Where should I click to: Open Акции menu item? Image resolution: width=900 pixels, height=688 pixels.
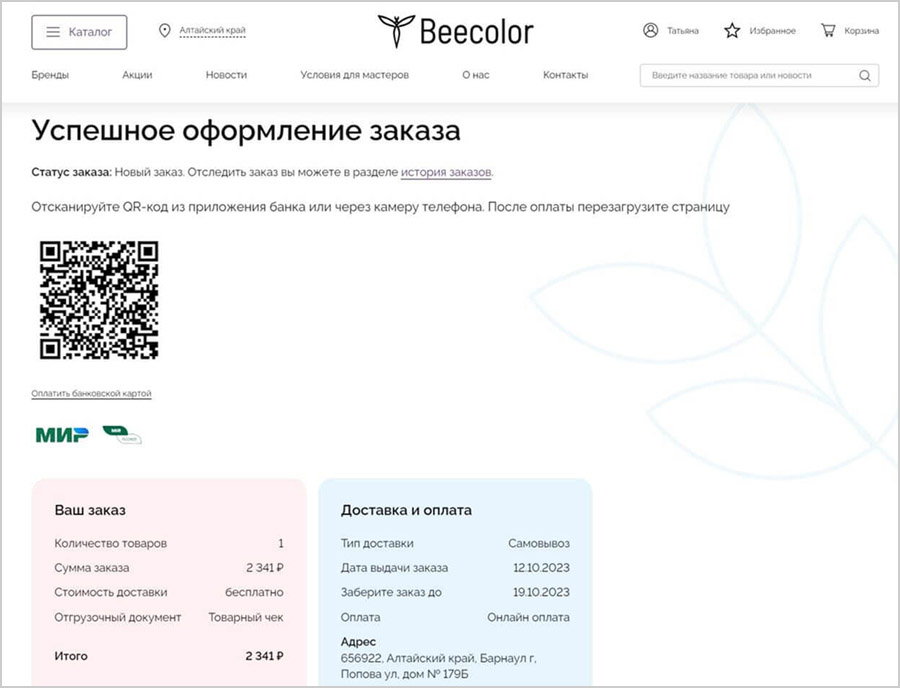(137, 75)
